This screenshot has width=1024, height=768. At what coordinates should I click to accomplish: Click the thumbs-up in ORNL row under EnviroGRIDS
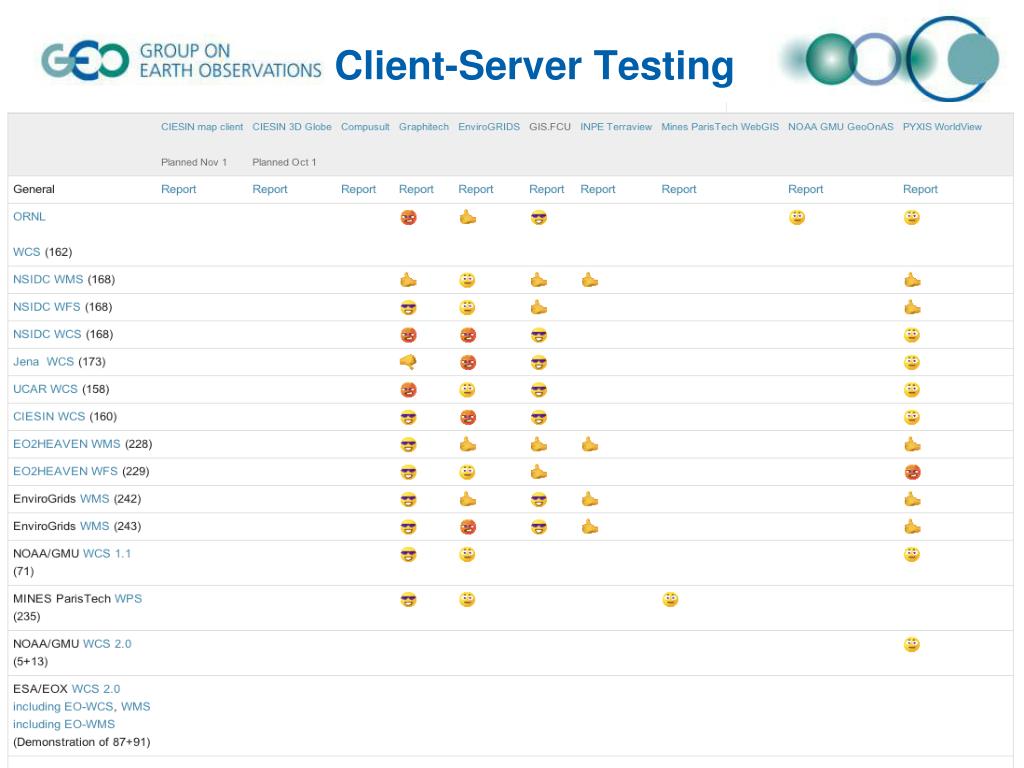(x=468, y=217)
